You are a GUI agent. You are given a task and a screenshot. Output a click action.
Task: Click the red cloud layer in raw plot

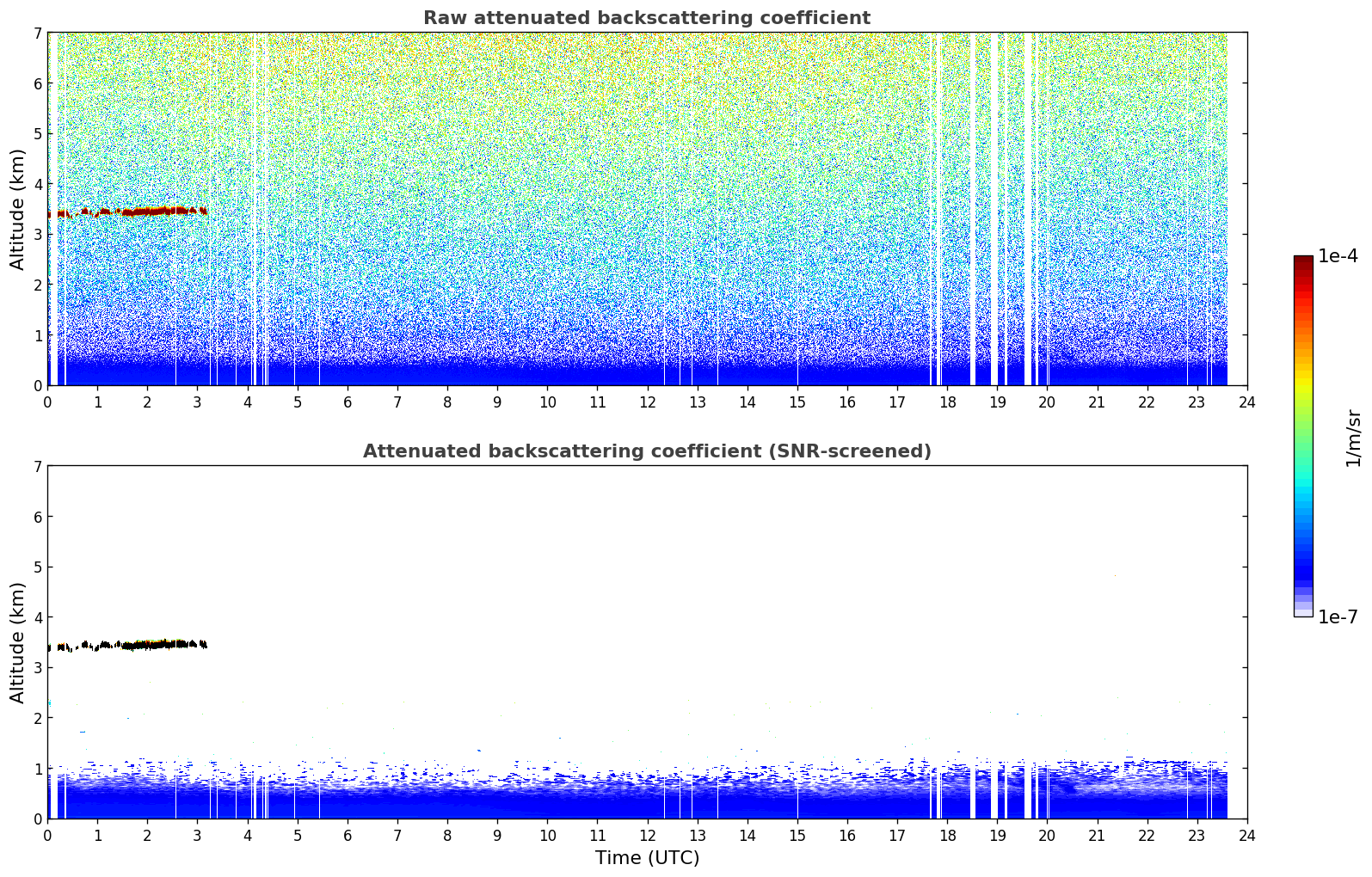pos(129,212)
